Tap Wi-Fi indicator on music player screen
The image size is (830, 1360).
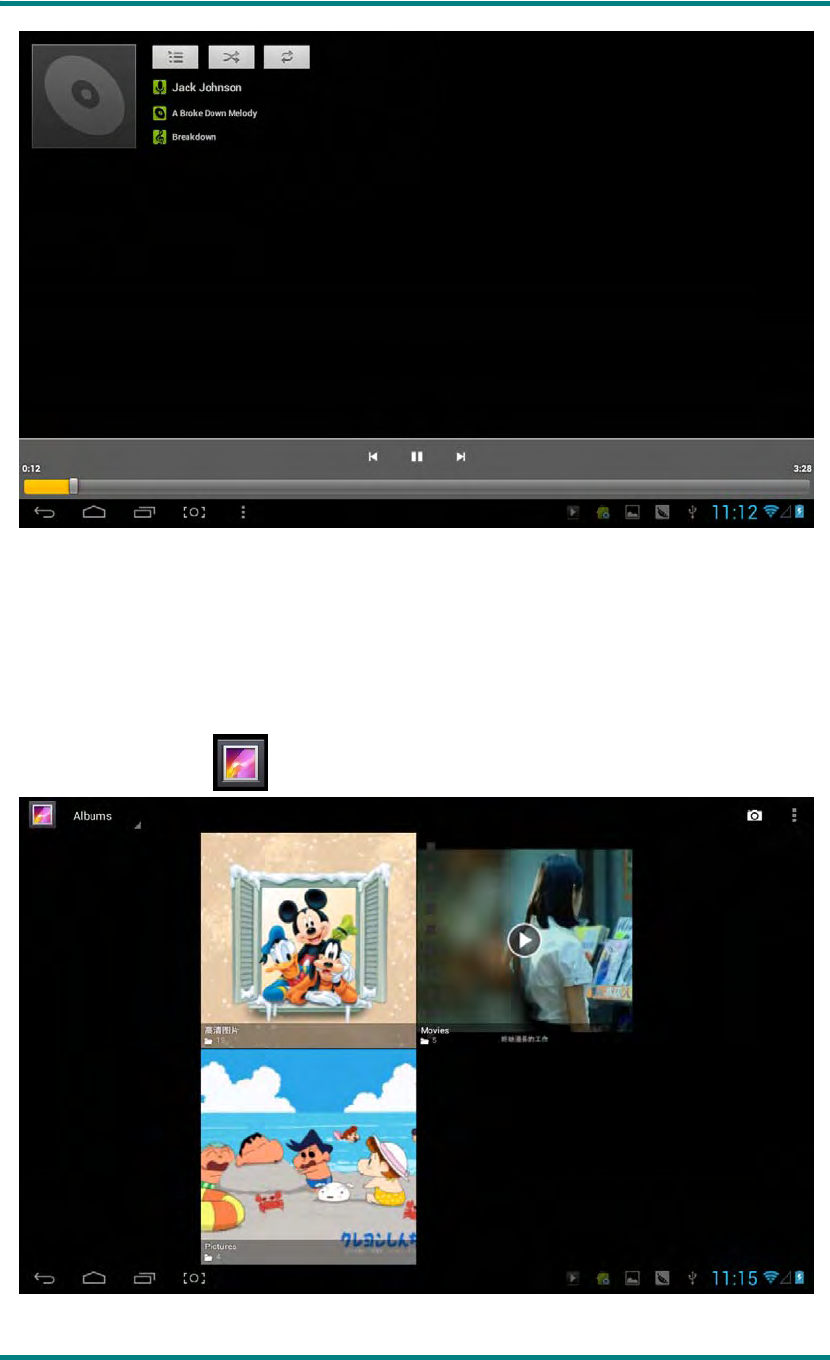(771, 512)
